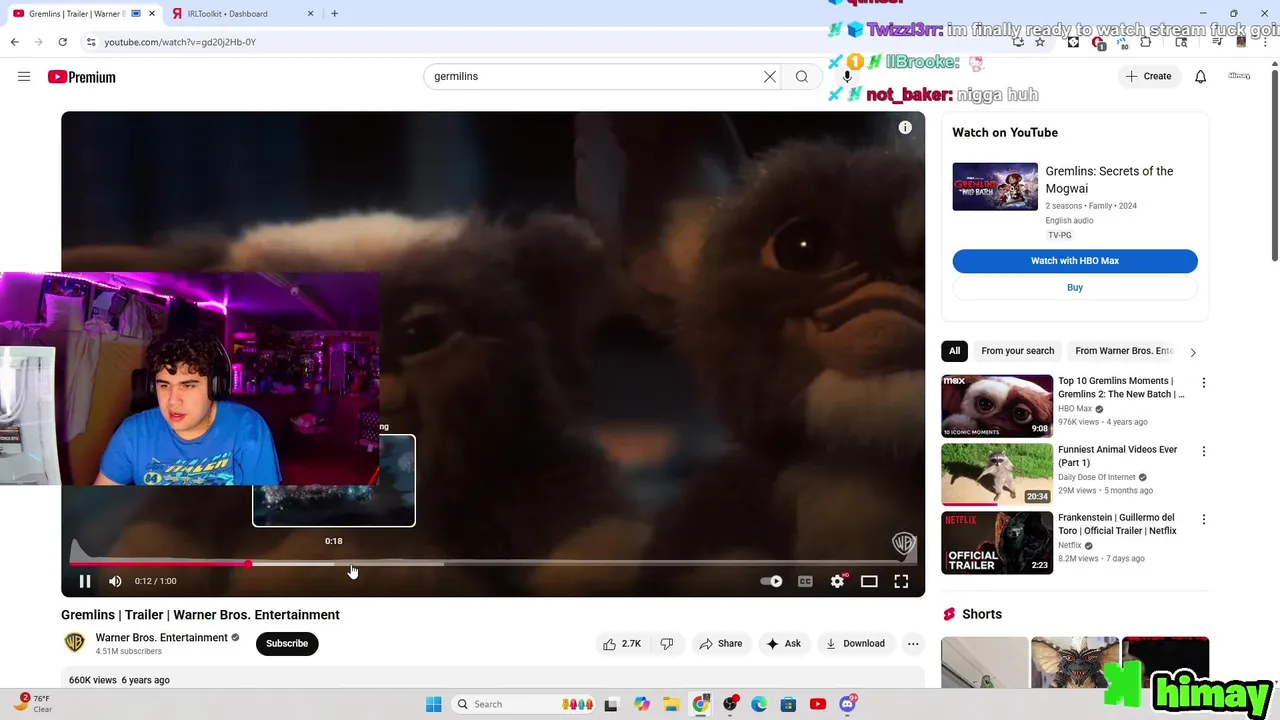Open the YouTube hamburger guide menu
This screenshot has width=1280, height=720.
(24, 76)
